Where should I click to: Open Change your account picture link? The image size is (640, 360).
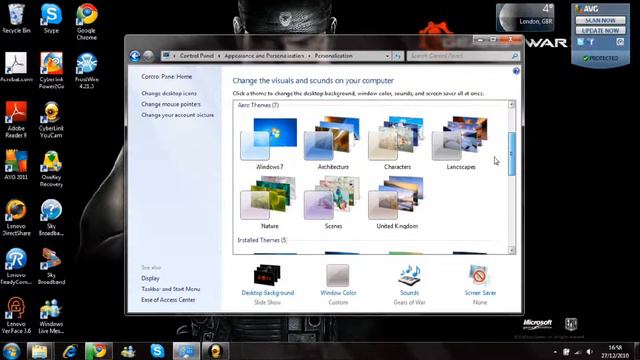178,115
